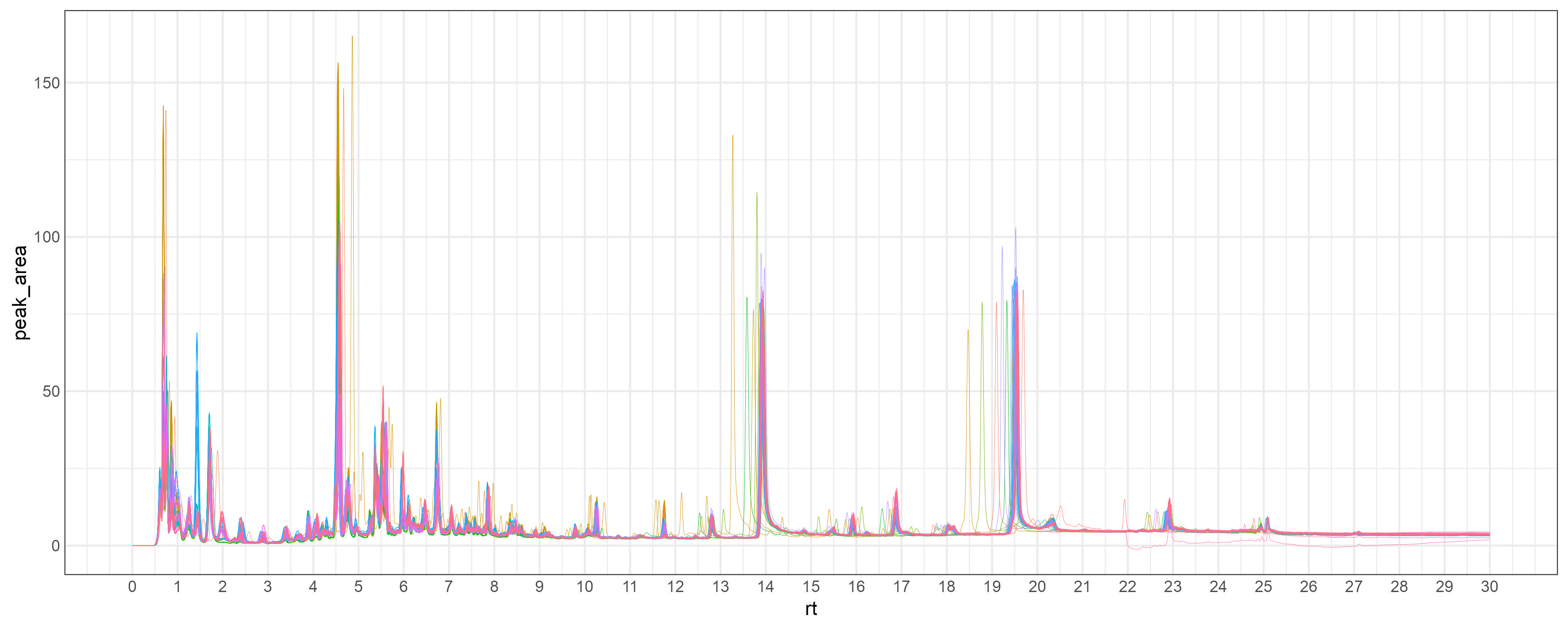Click the green peak tip near rt 18.8
The image size is (1568, 627).
[982, 303]
